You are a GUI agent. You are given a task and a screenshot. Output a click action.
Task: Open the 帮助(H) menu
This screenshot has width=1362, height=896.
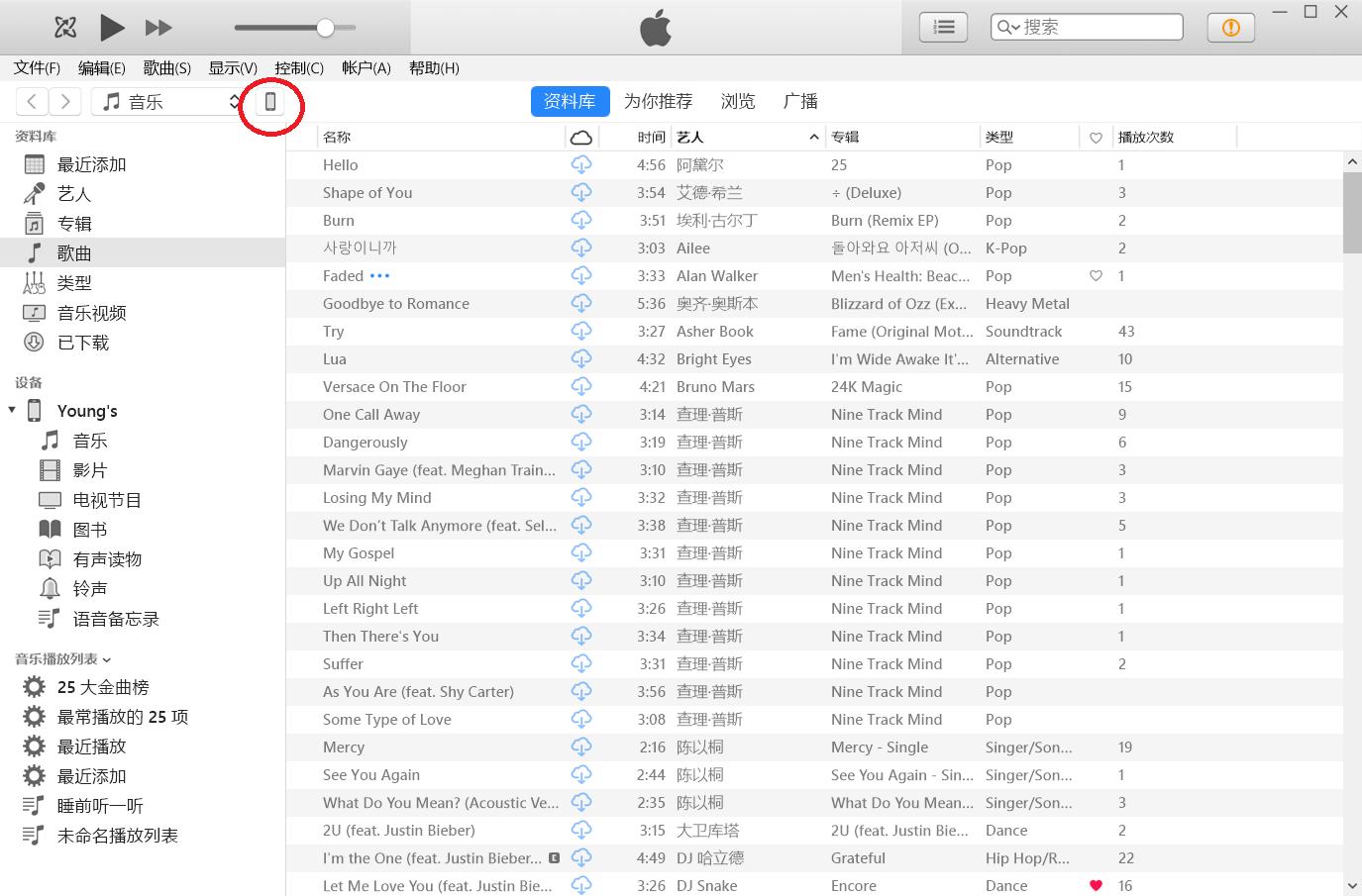click(x=434, y=68)
